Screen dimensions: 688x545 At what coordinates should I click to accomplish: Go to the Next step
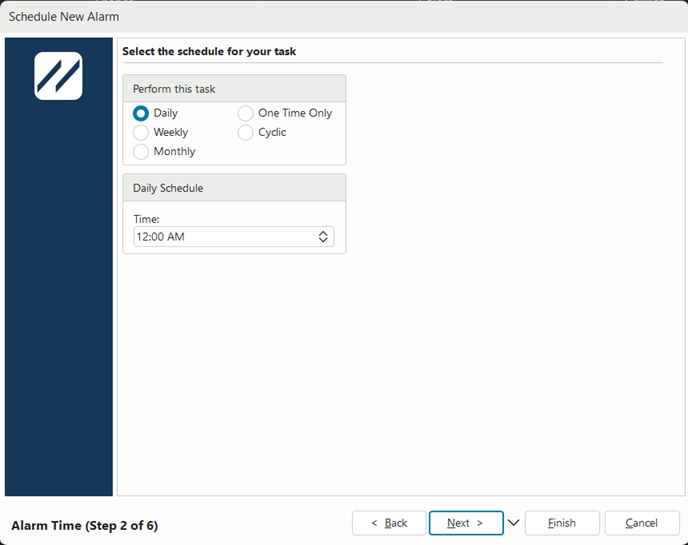point(466,523)
